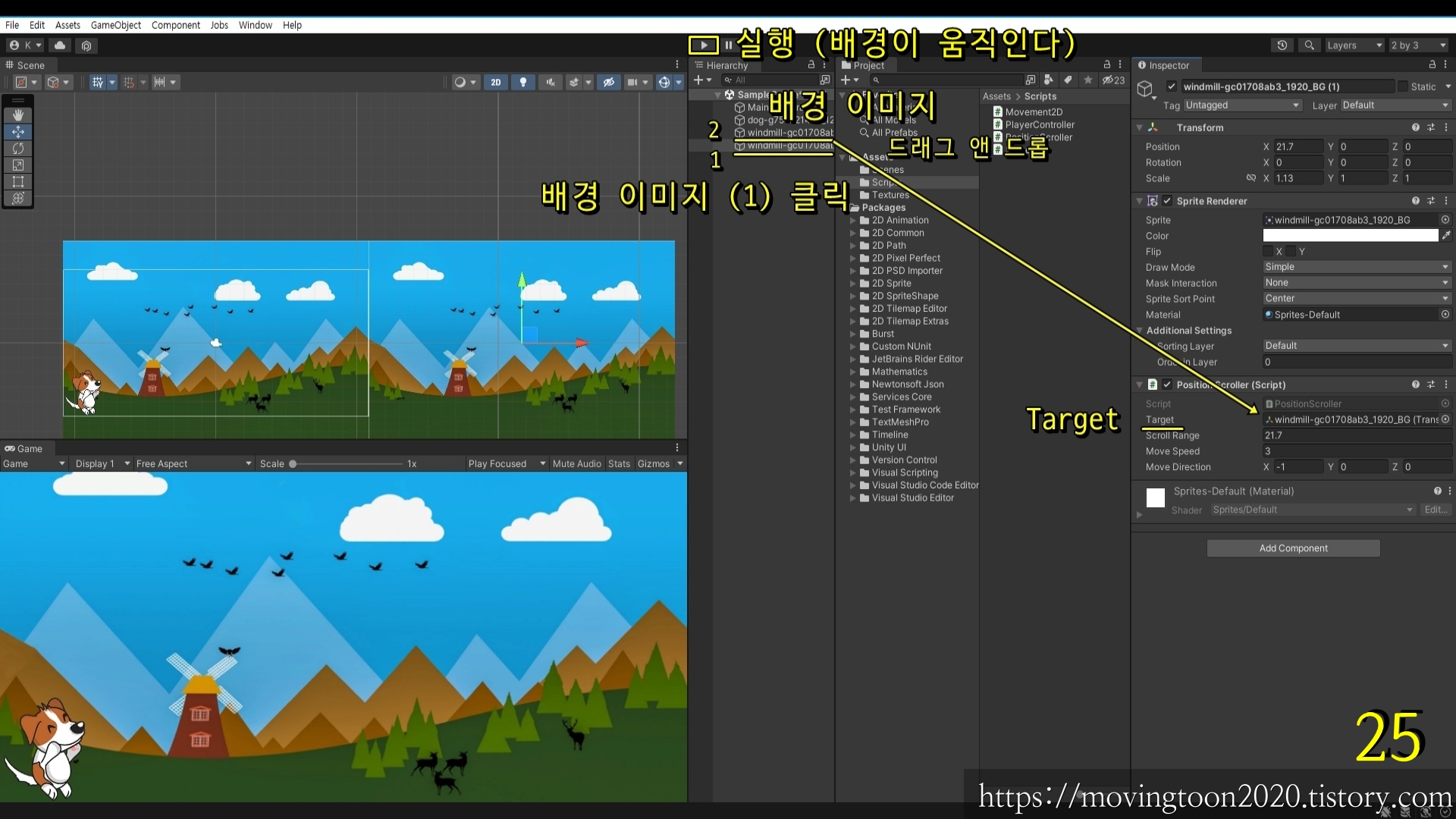Click the Project favorites star icon
1456x819 pixels.
1088,80
